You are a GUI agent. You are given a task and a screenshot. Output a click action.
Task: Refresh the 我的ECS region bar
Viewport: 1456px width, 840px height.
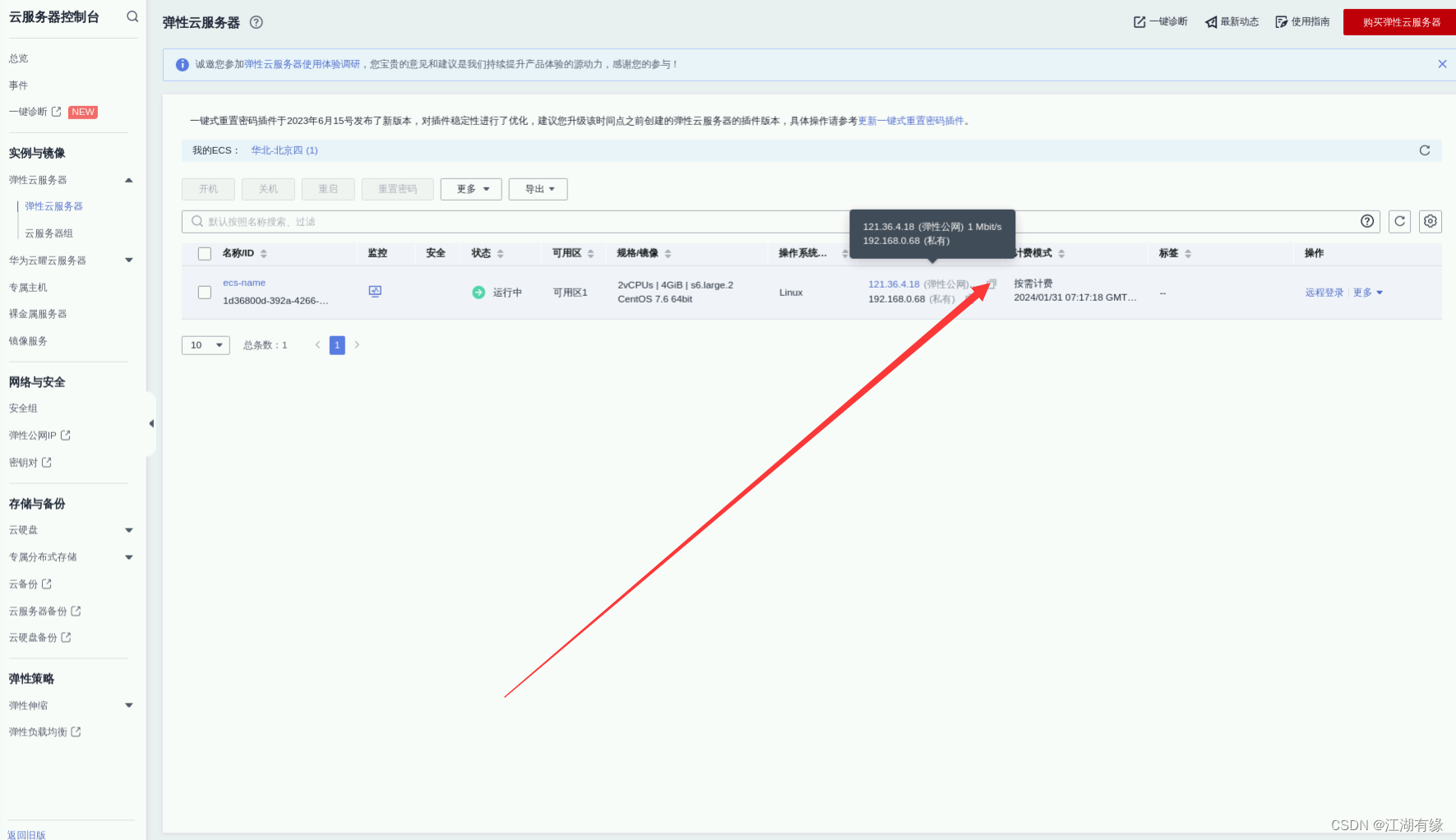point(1425,150)
